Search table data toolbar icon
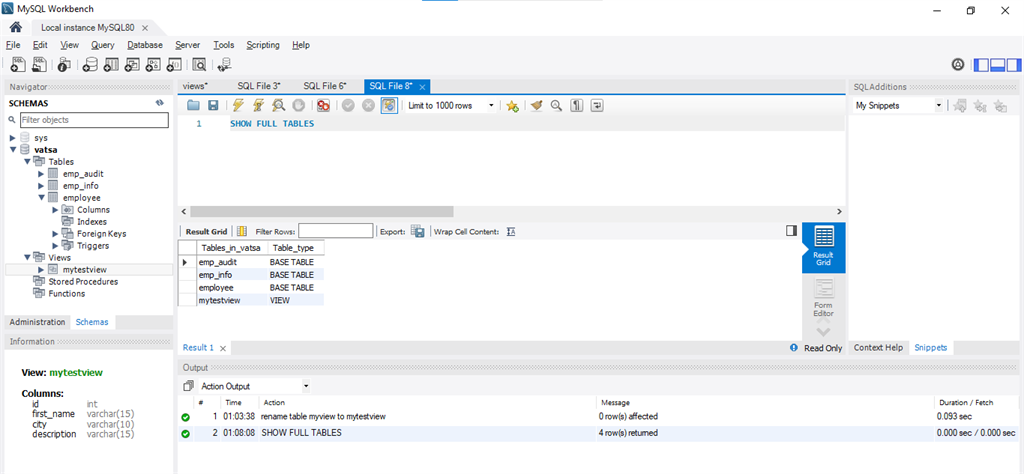This screenshot has width=1024, height=474. (199, 64)
